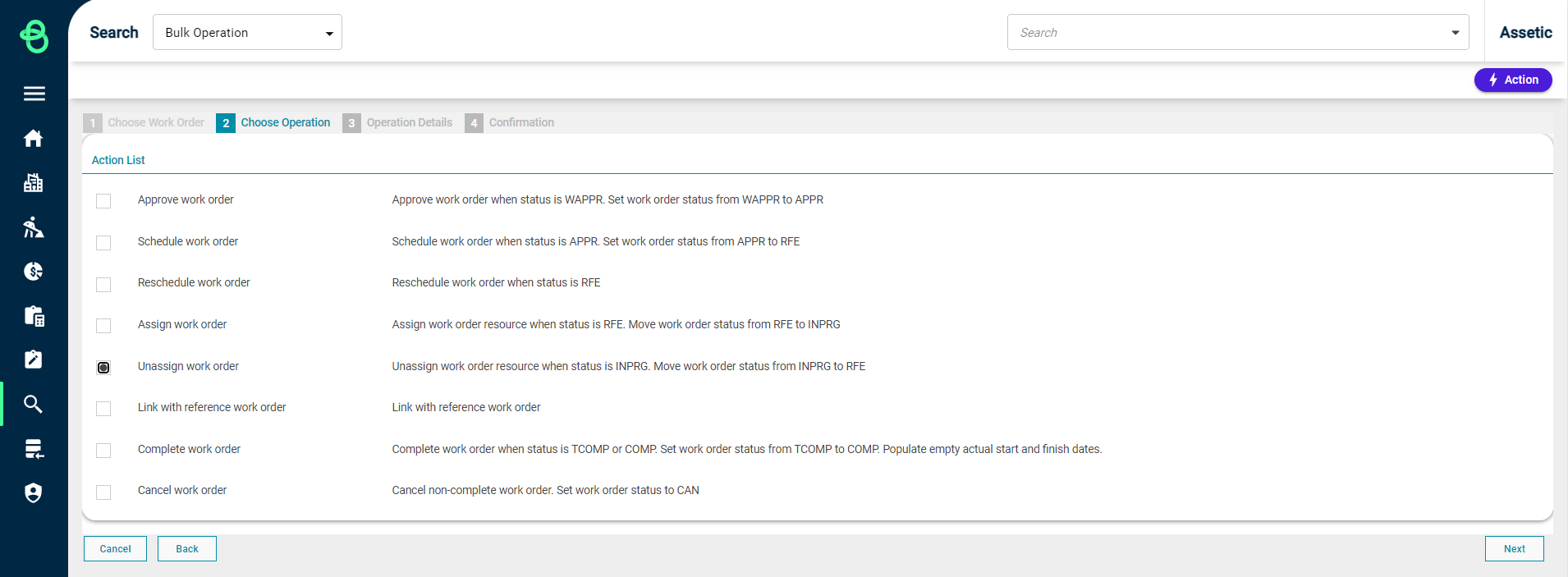
Task: Click the Next button
Action: pos(1514,549)
